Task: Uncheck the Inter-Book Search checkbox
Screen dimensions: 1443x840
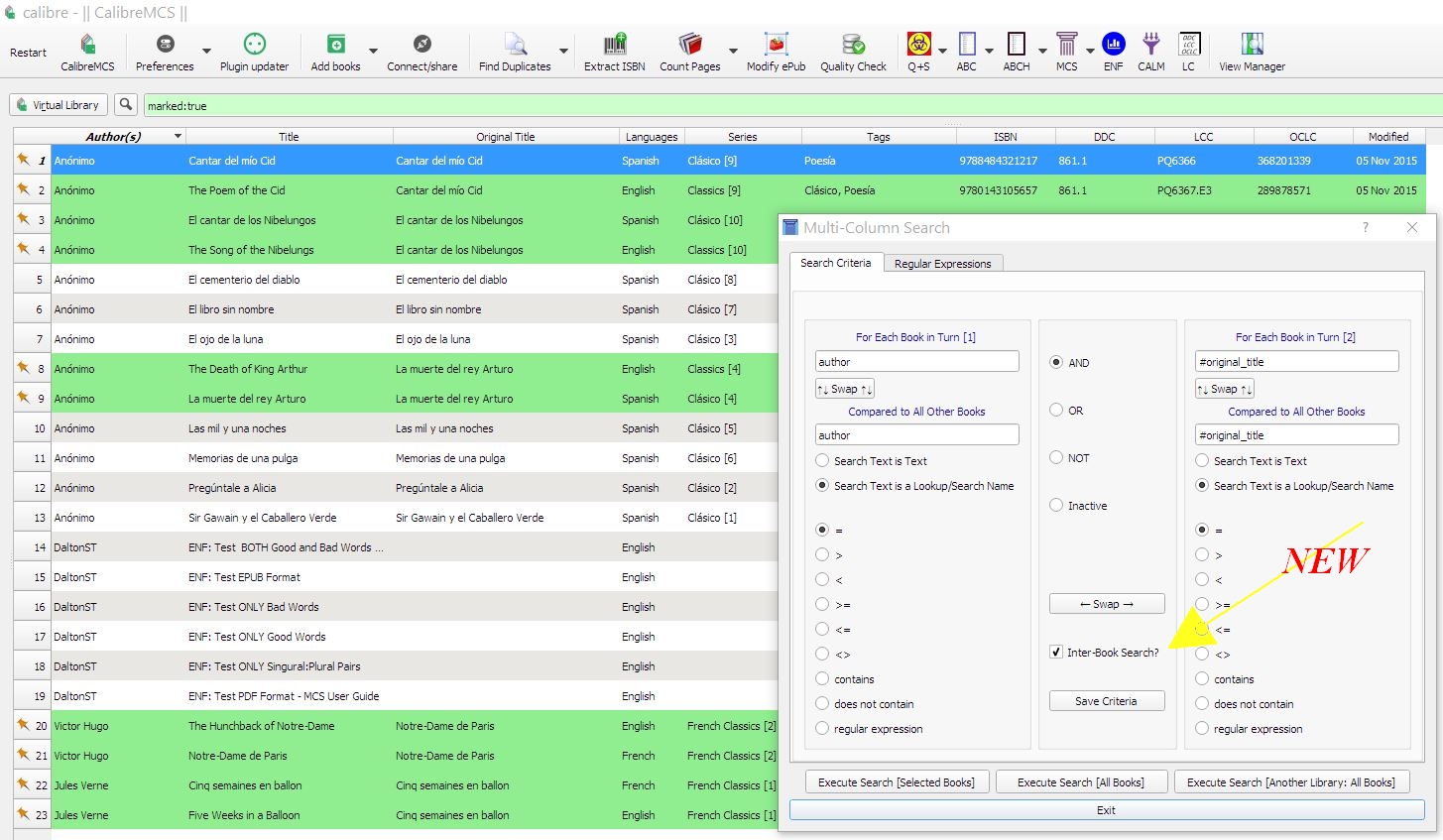Action: 1057,653
